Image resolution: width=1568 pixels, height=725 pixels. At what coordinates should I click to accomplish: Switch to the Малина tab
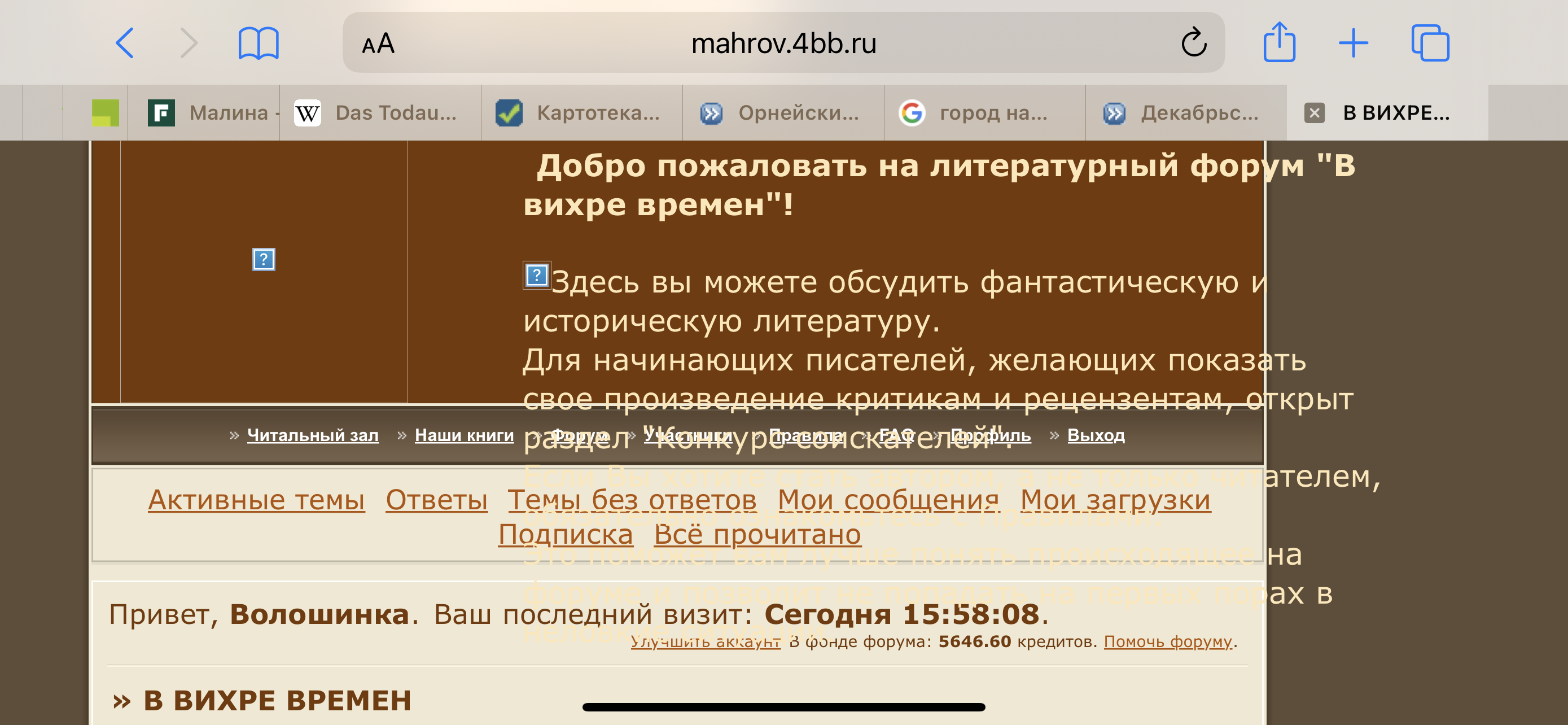pyautogui.click(x=204, y=112)
